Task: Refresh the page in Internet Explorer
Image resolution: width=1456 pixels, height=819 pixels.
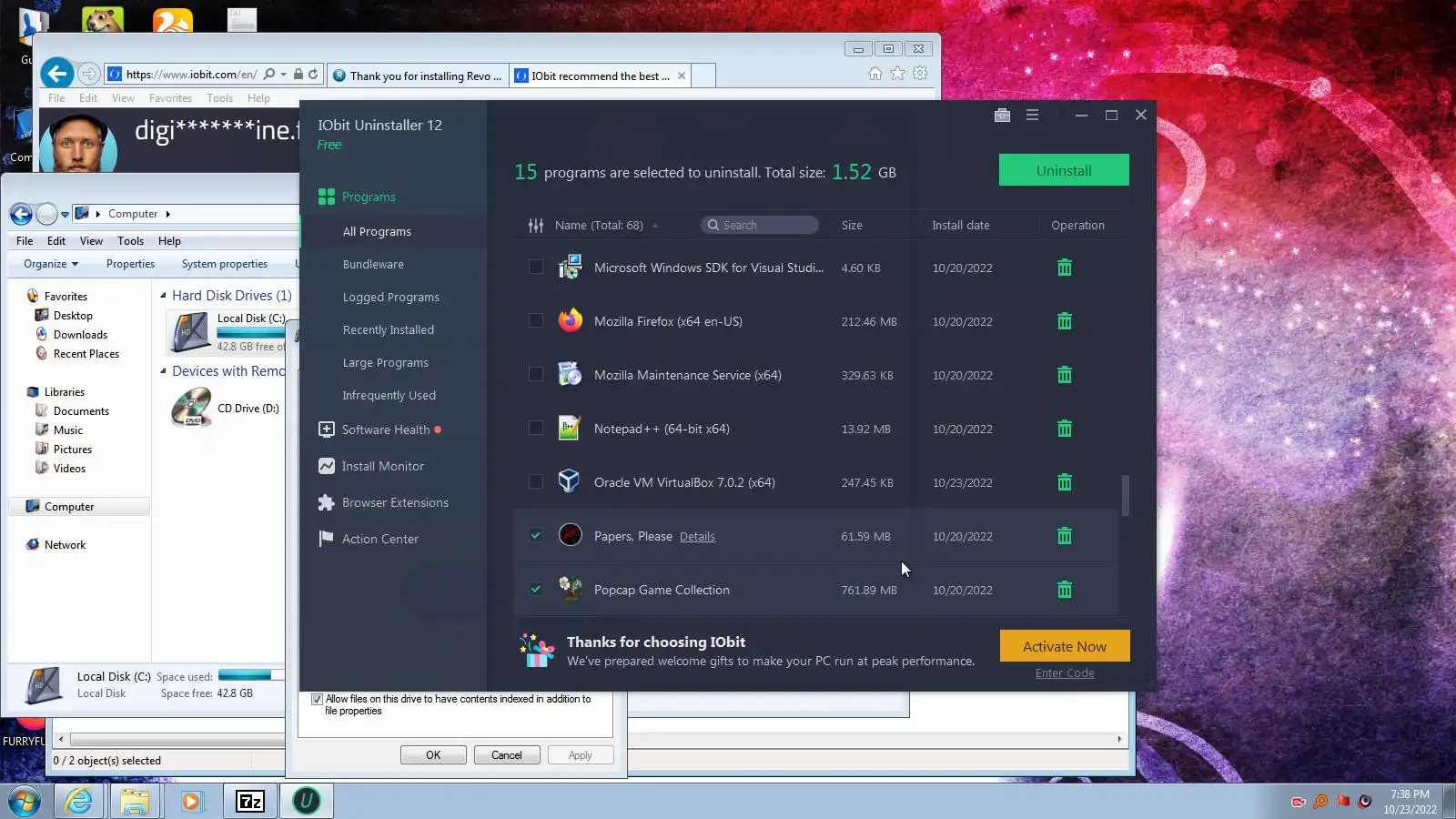Action: tap(313, 75)
